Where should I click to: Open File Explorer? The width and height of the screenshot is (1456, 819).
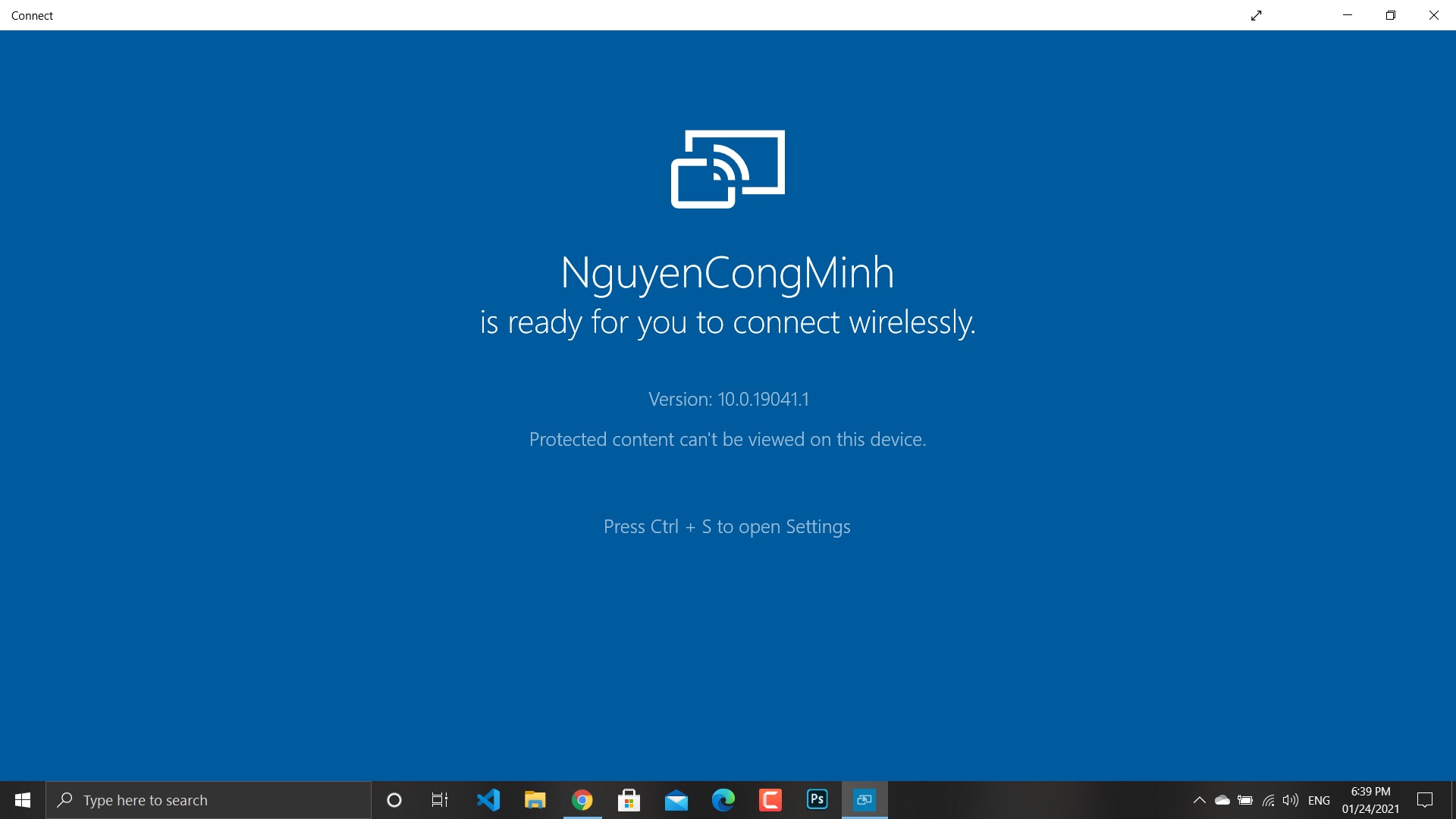[535, 800]
